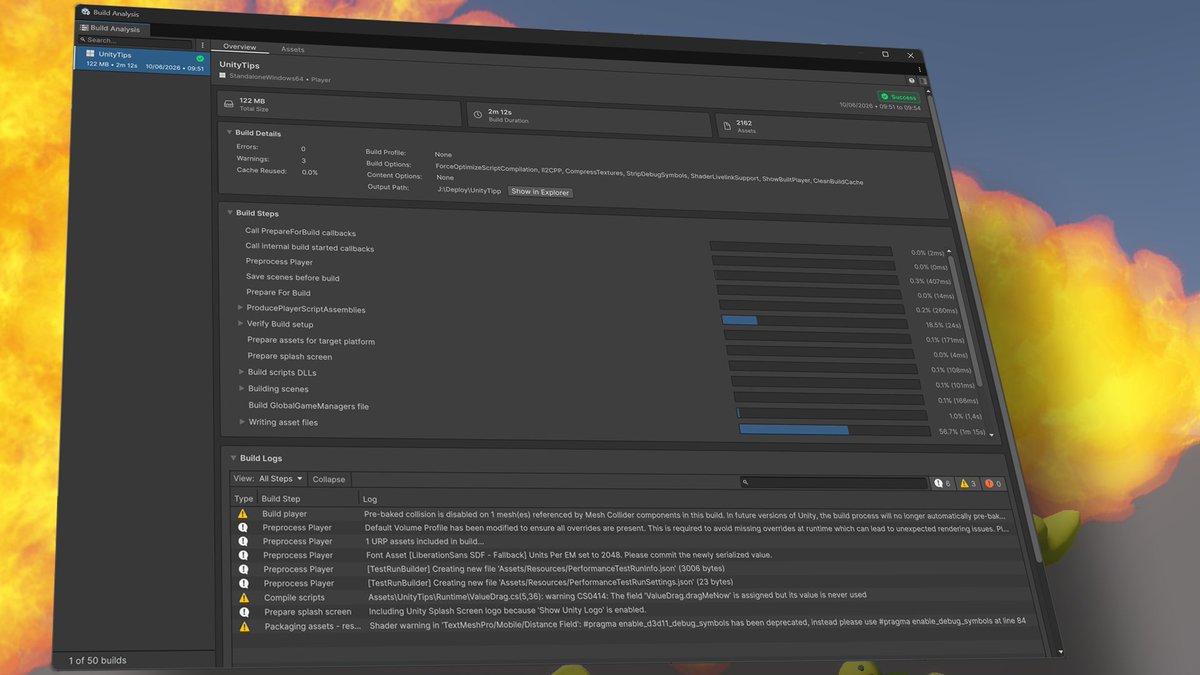Image resolution: width=1200 pixels, height=675 pixels.
Task: Click the warning icon on the Compile scripts row
Action: pos(243,597)
